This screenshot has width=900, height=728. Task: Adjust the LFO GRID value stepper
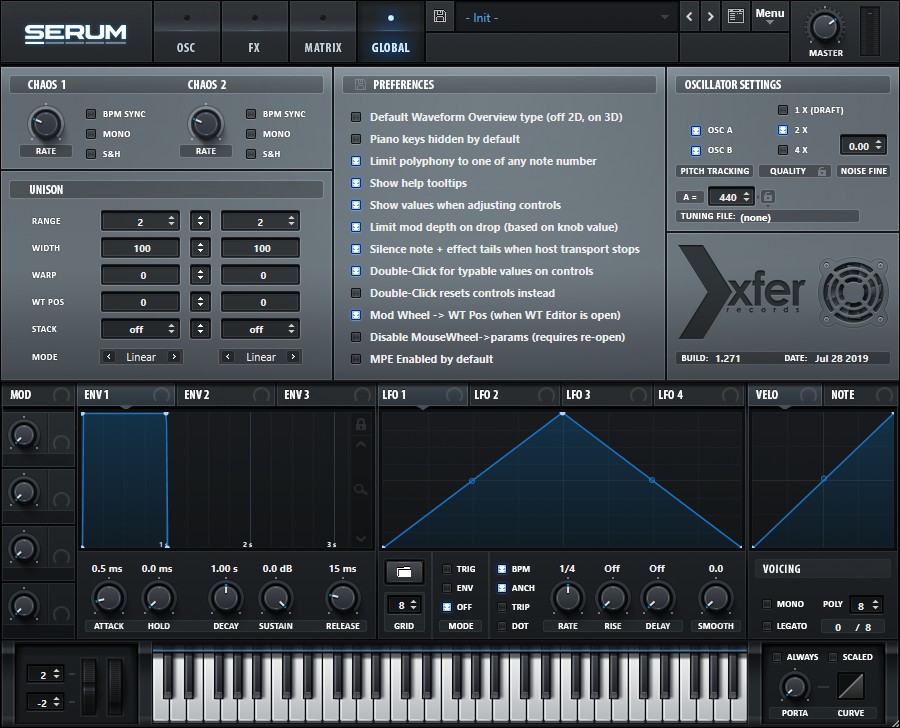(413, 605)
